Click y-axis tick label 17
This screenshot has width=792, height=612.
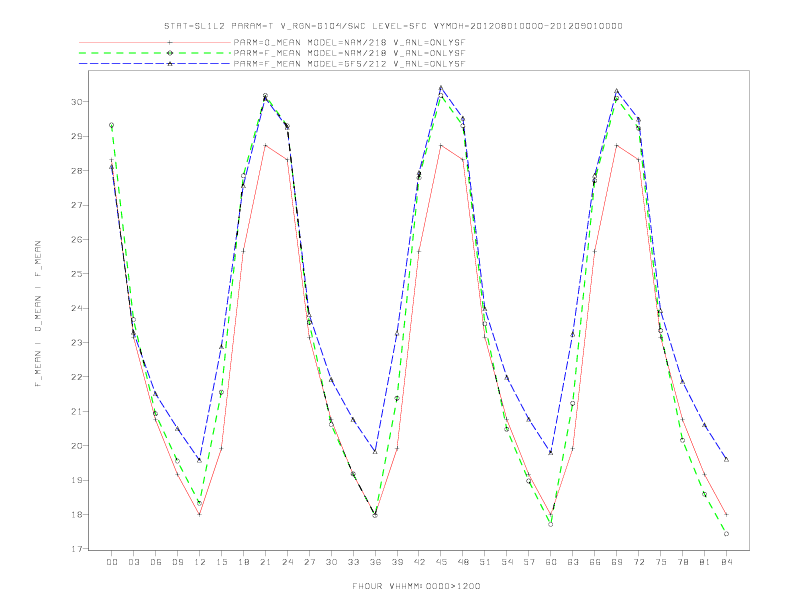(77, 549)
